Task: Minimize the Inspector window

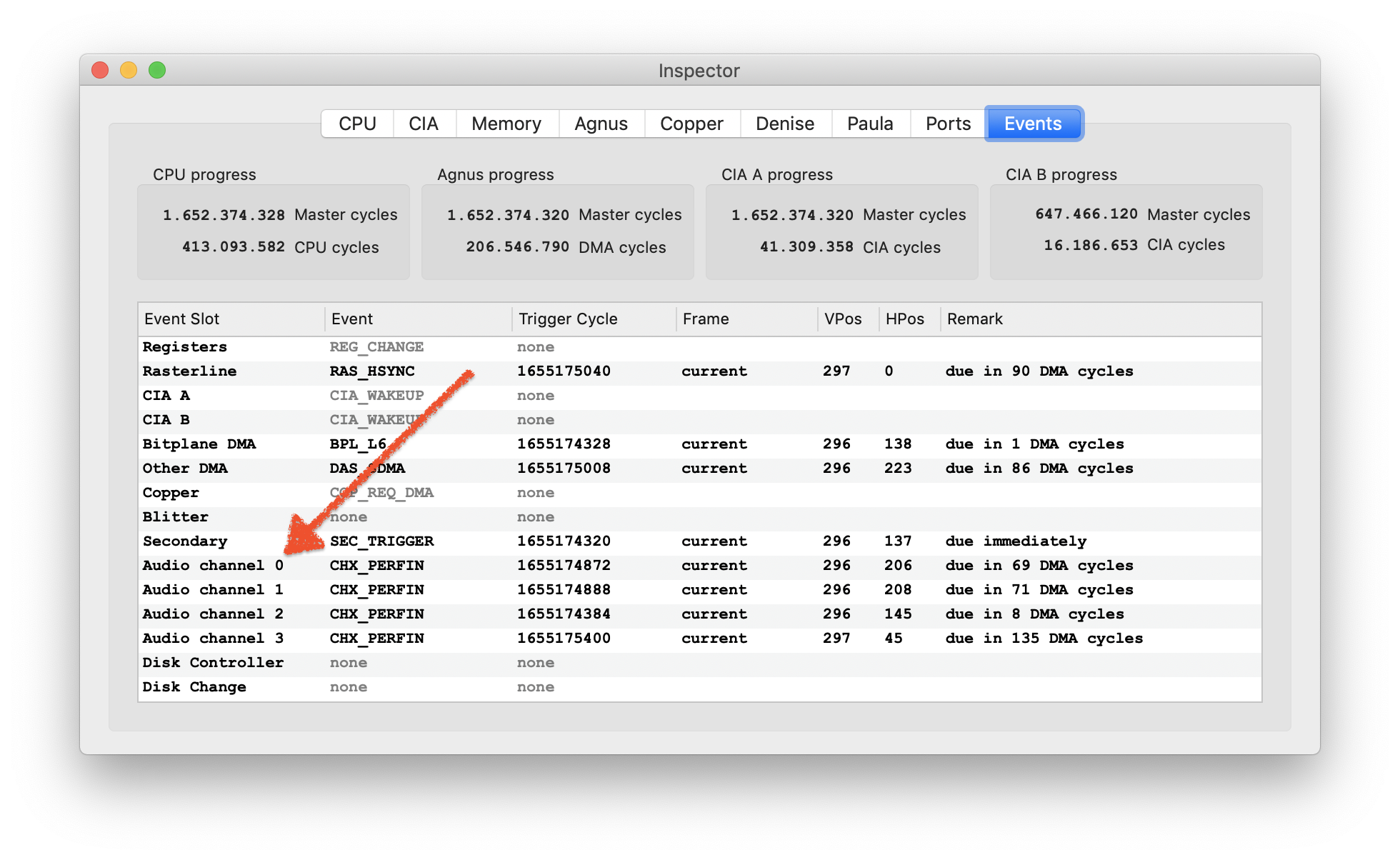Action: click(x=129, y=70)
